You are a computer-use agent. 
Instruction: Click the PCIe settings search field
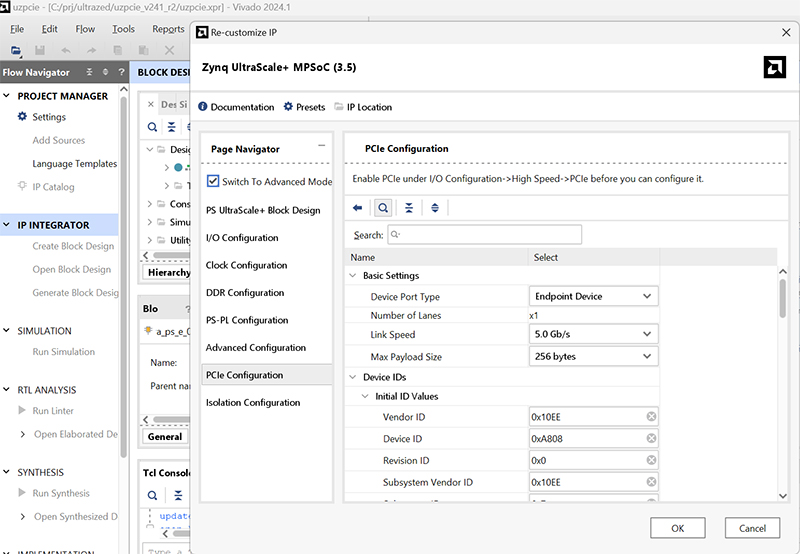[484, 235]
